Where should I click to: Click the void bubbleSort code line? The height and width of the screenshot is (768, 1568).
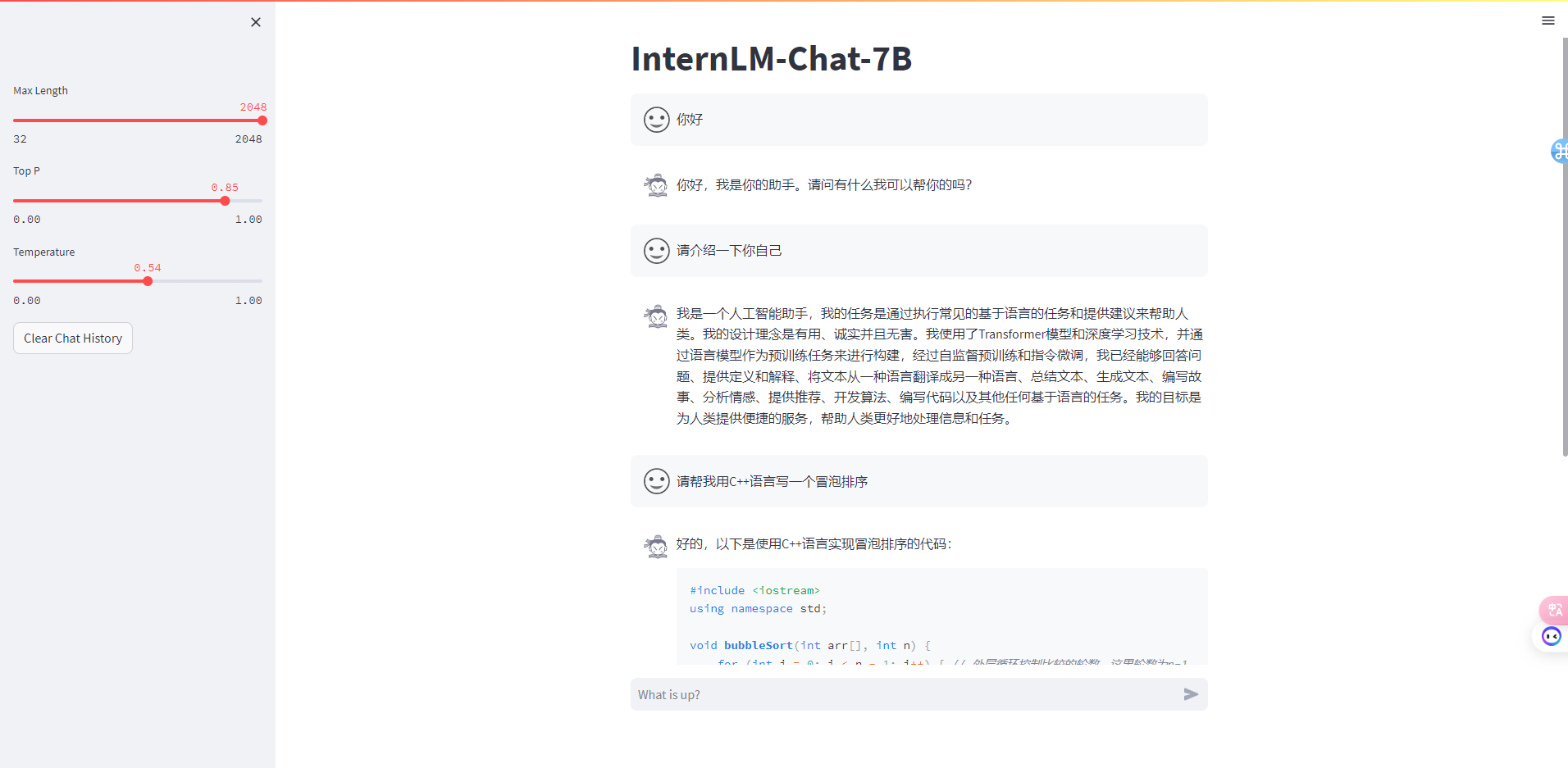click(x=810, y=645)
